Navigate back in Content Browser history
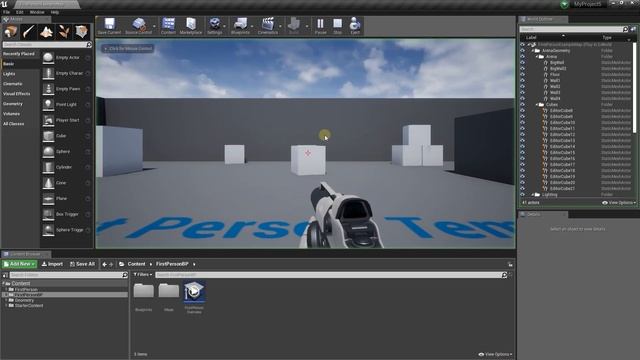This screenshot has height=360, width=640. (x=104, y=264)
